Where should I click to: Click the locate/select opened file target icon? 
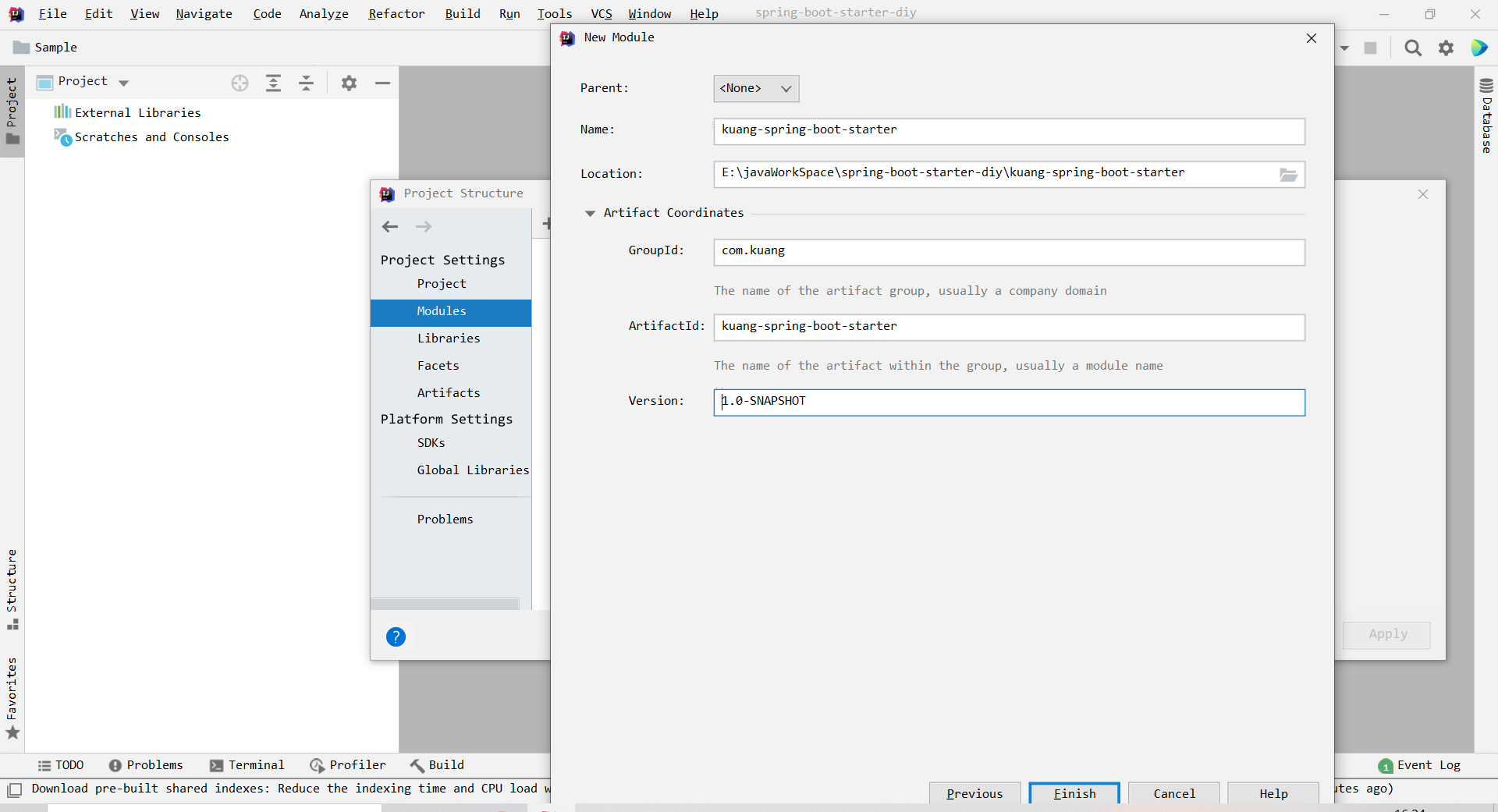pos(240,83)
